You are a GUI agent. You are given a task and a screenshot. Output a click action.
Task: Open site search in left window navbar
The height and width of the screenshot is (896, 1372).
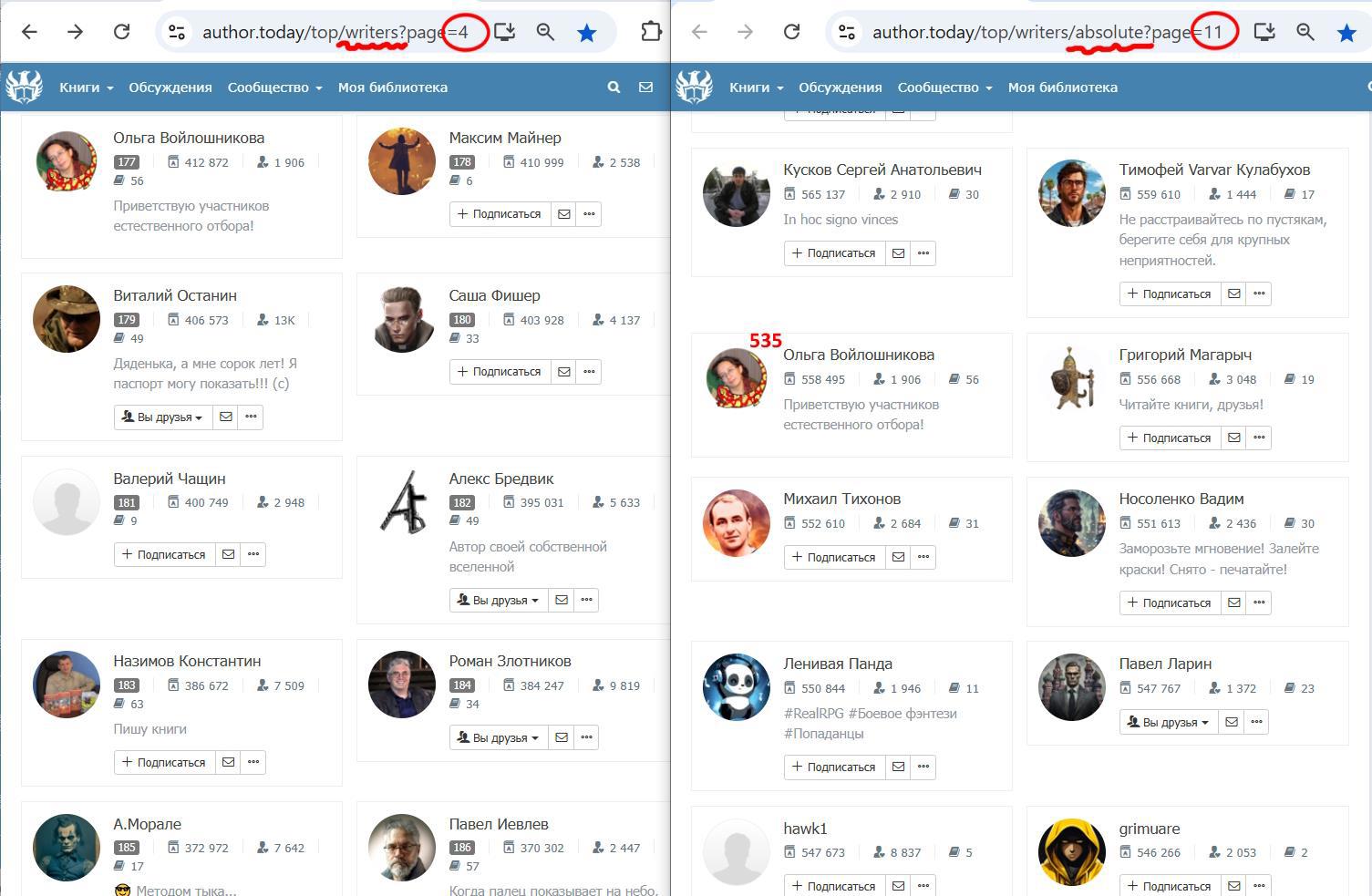[614, 88]
